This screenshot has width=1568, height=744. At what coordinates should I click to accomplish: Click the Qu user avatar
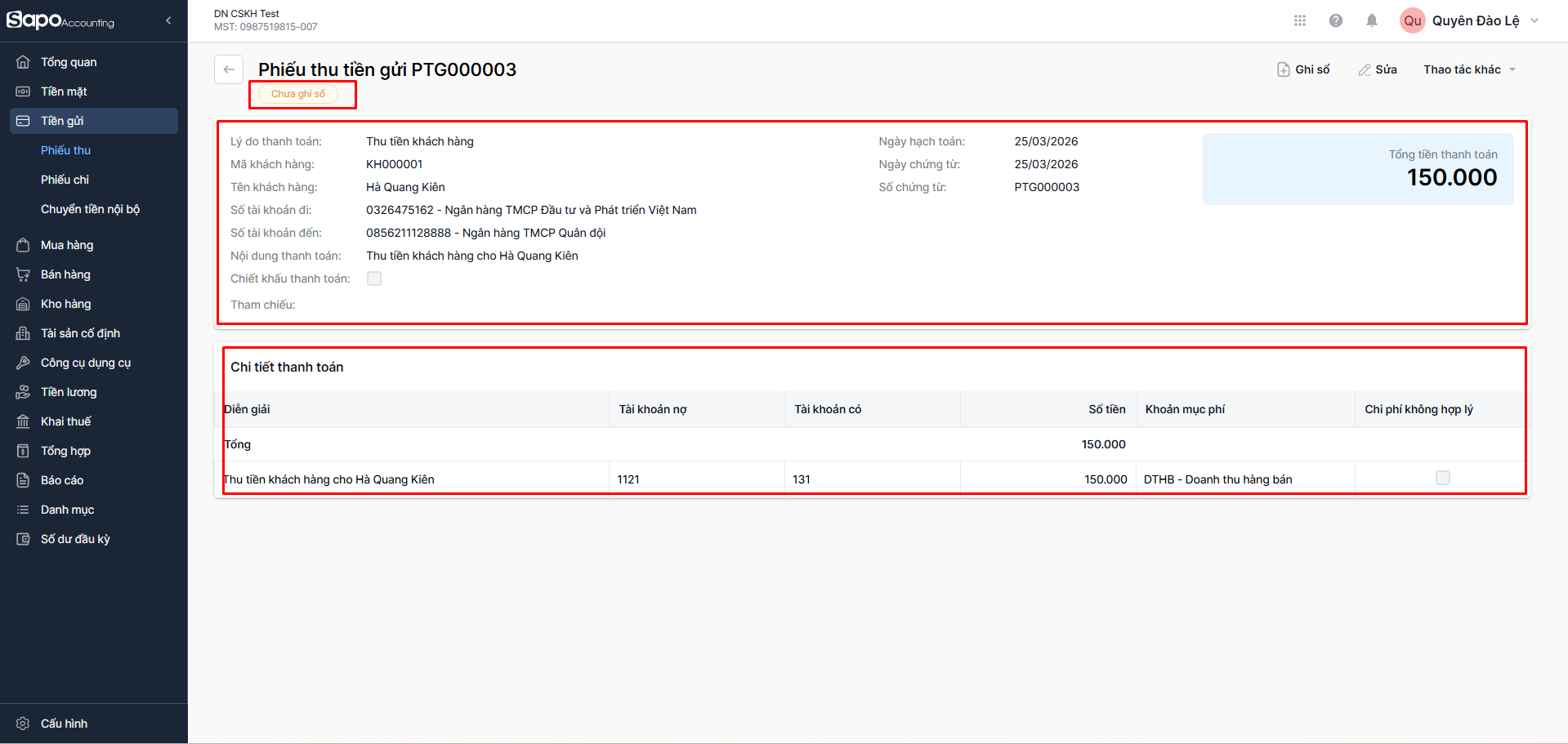(1413, 20)
